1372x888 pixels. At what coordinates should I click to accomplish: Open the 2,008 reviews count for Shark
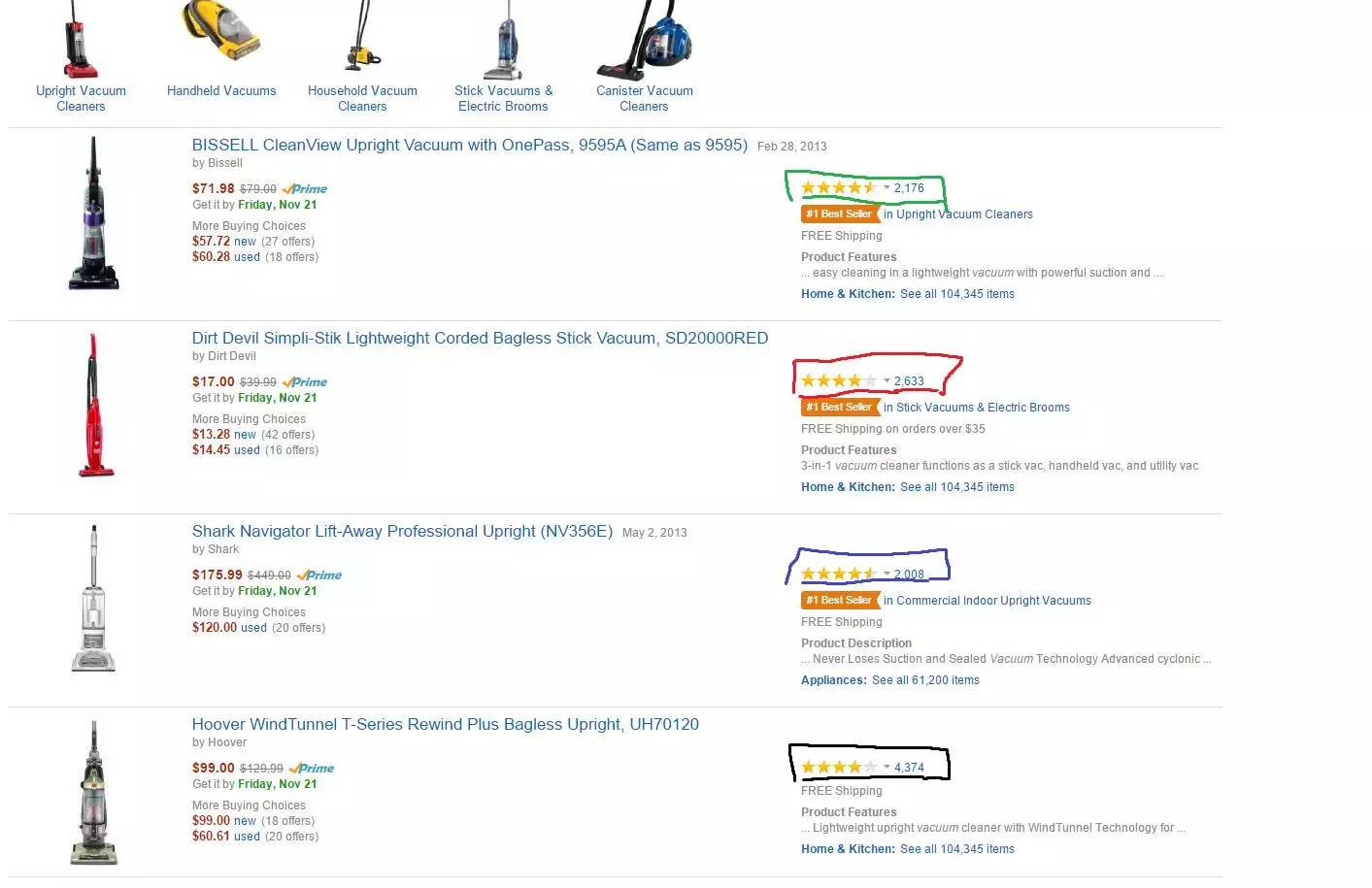click(909, 575)
